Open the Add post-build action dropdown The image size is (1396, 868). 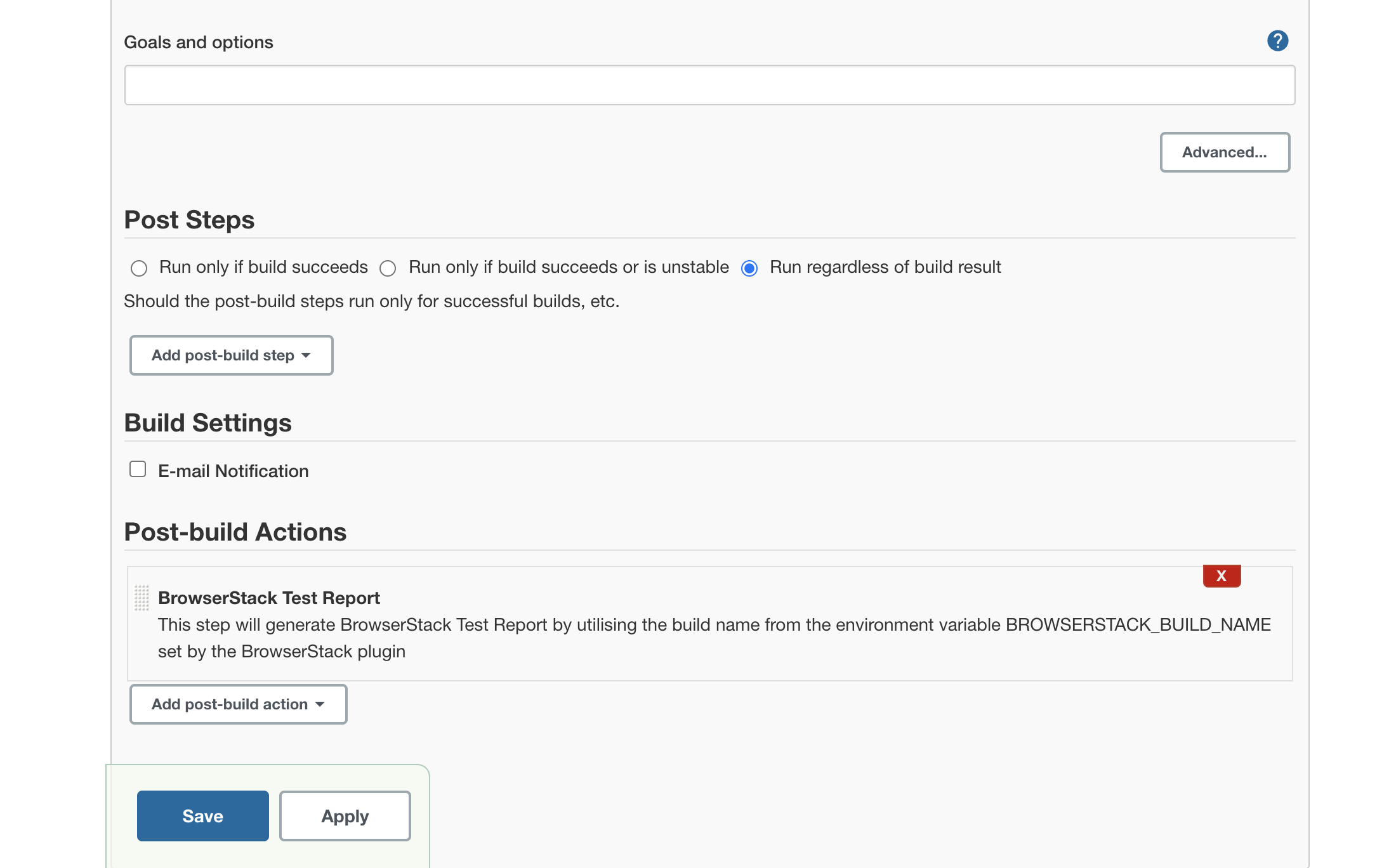[238, 704]
